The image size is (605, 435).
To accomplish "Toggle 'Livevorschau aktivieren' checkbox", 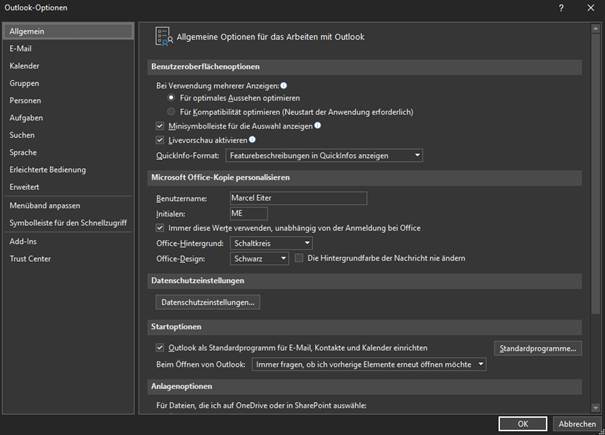I will (160, 140).
